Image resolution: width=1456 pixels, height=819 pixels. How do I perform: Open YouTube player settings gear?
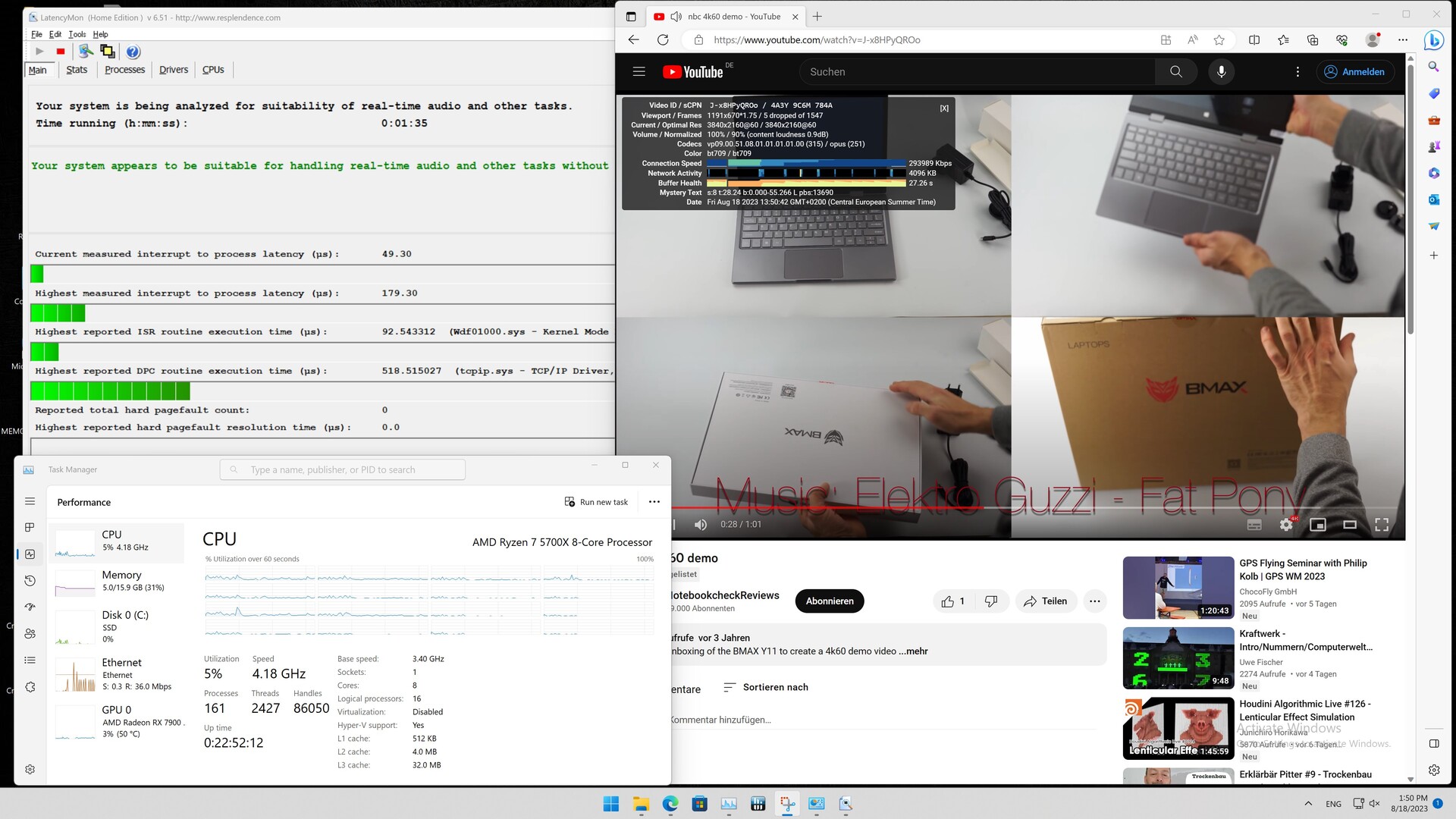[1286, 525]
